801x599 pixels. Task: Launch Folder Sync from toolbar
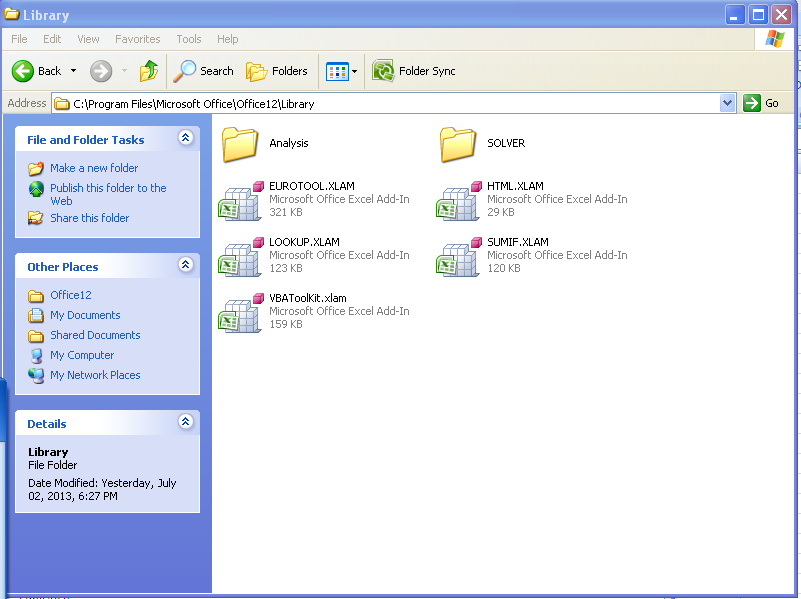[414, 71]
